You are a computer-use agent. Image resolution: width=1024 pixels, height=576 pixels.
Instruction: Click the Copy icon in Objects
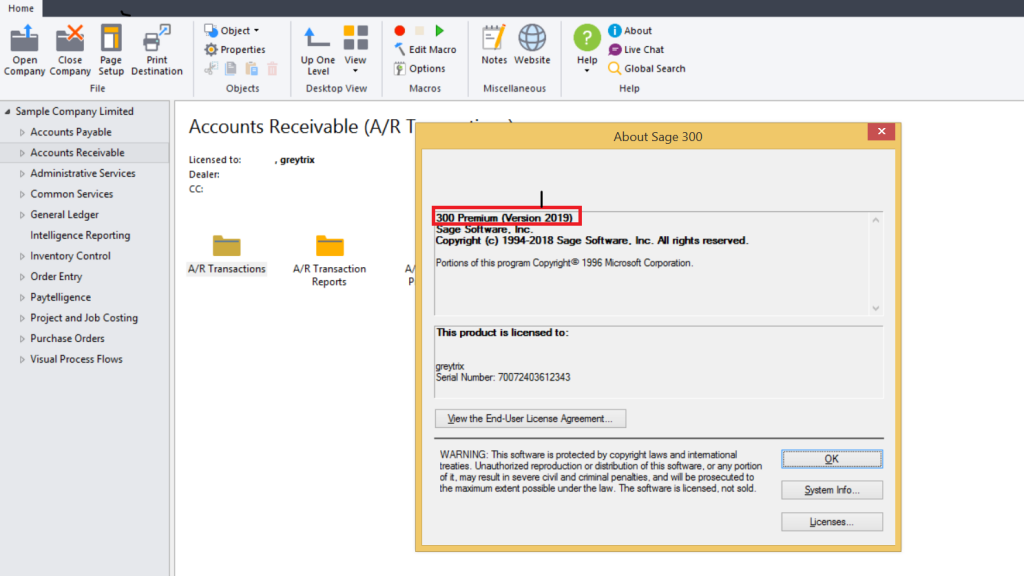231,69
